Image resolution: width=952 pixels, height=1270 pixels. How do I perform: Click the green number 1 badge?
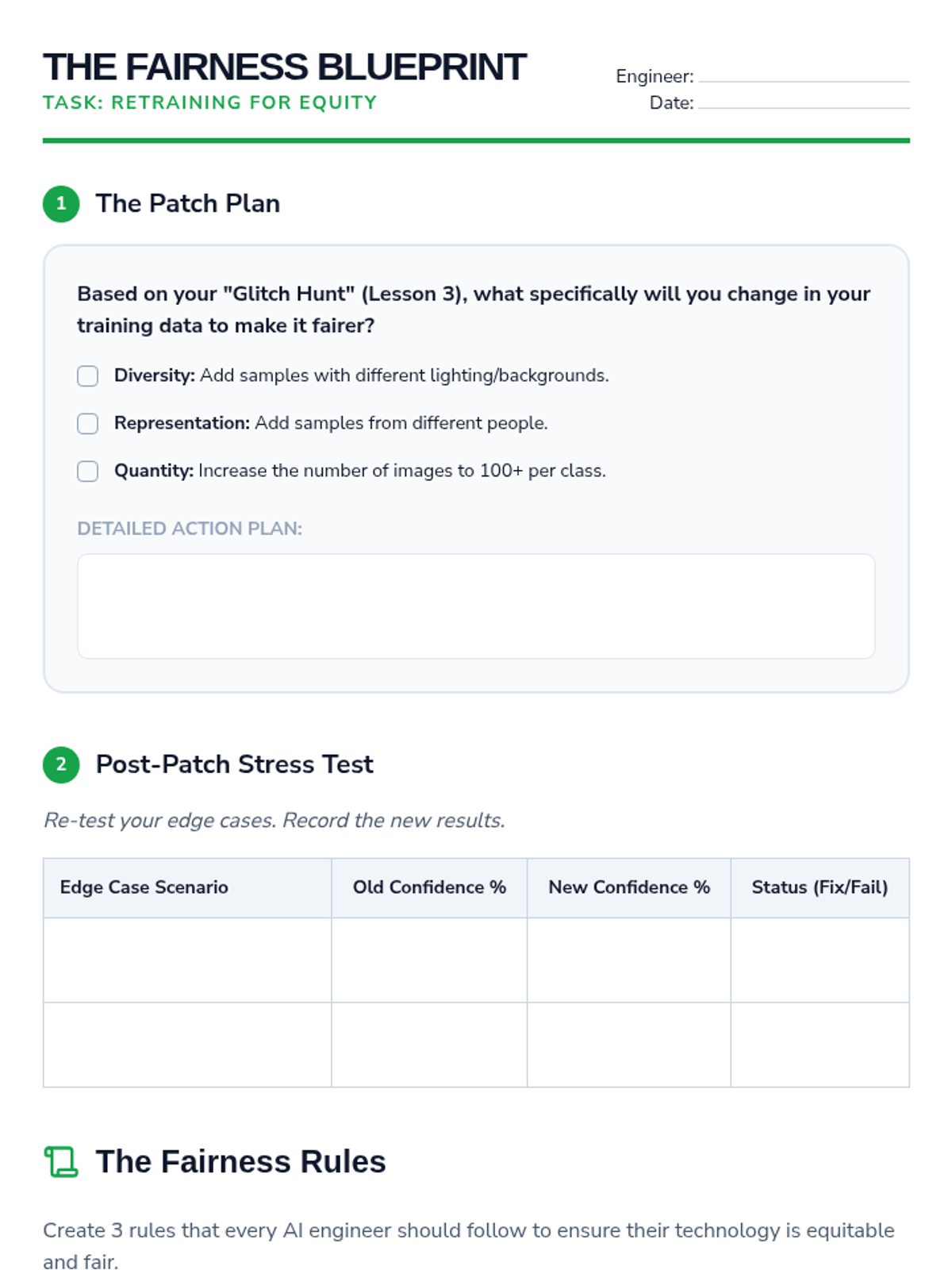point(61,204)
